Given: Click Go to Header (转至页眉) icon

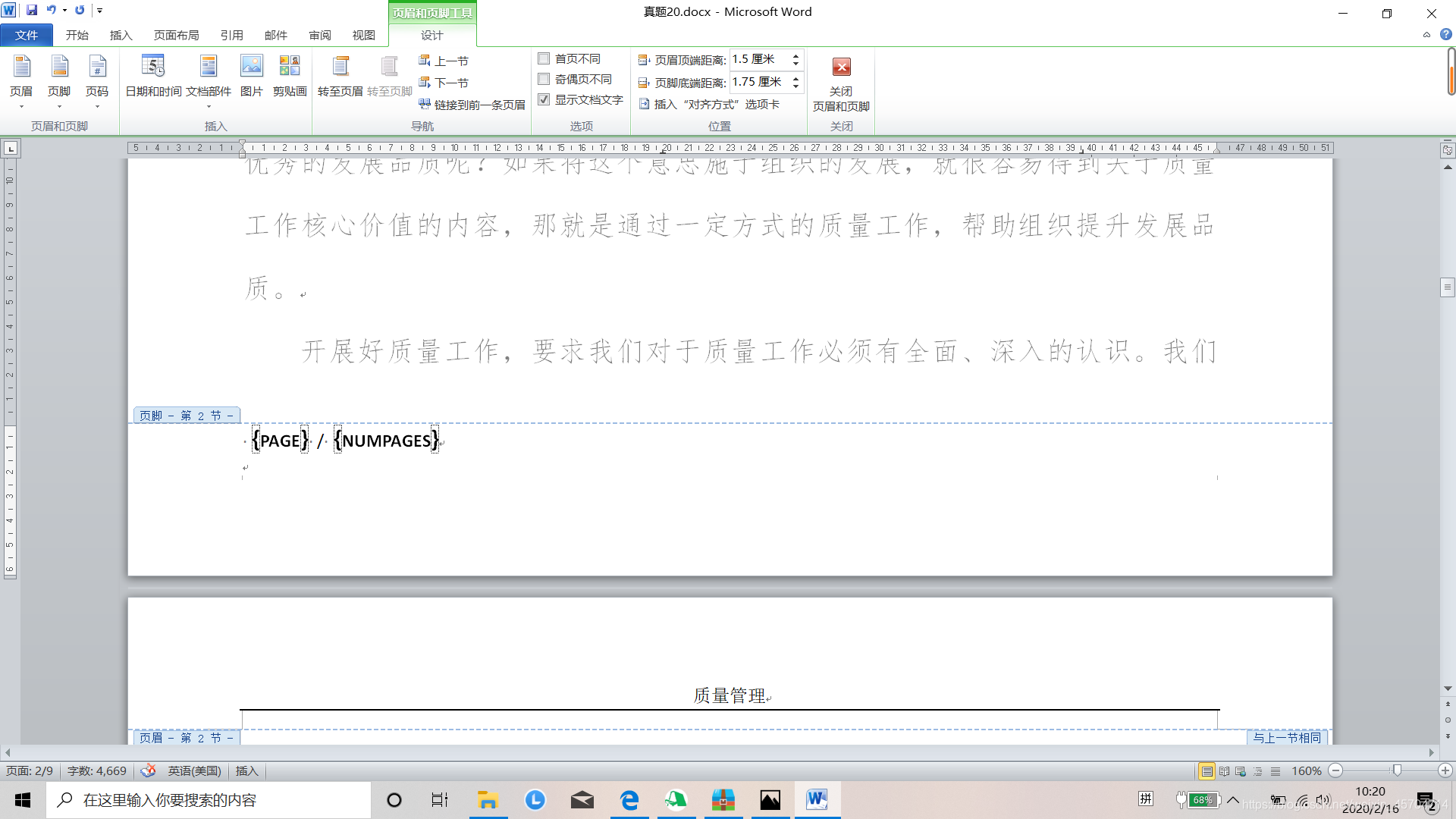Looking at the screenshot, I should [340, 75].
